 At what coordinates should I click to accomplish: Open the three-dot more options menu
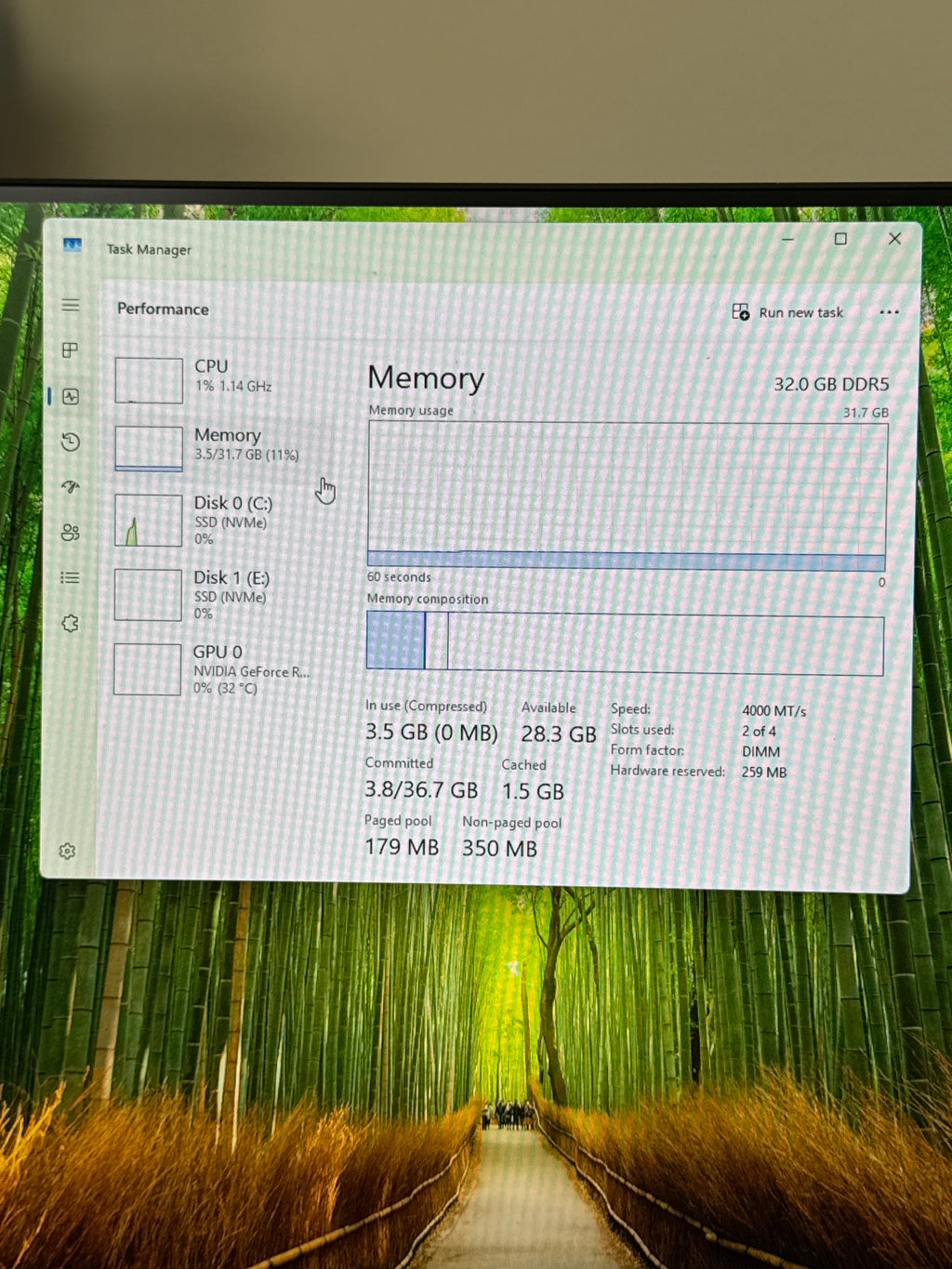coord(889,312)
